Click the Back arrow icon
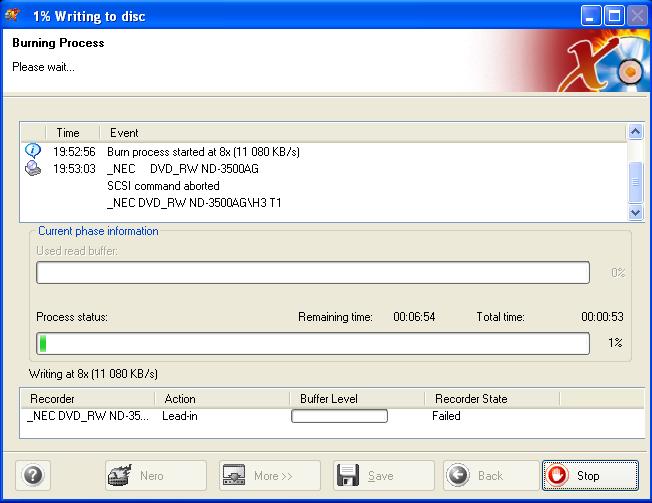 458,475
